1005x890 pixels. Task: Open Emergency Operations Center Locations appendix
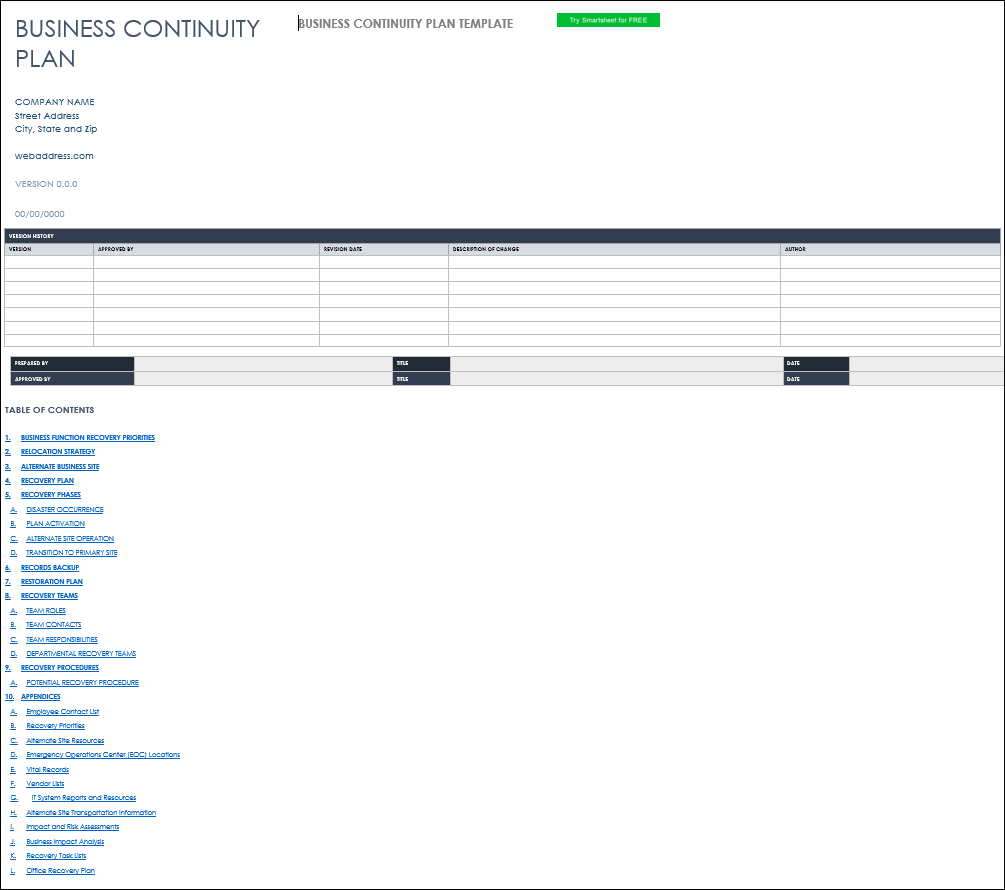103,755
